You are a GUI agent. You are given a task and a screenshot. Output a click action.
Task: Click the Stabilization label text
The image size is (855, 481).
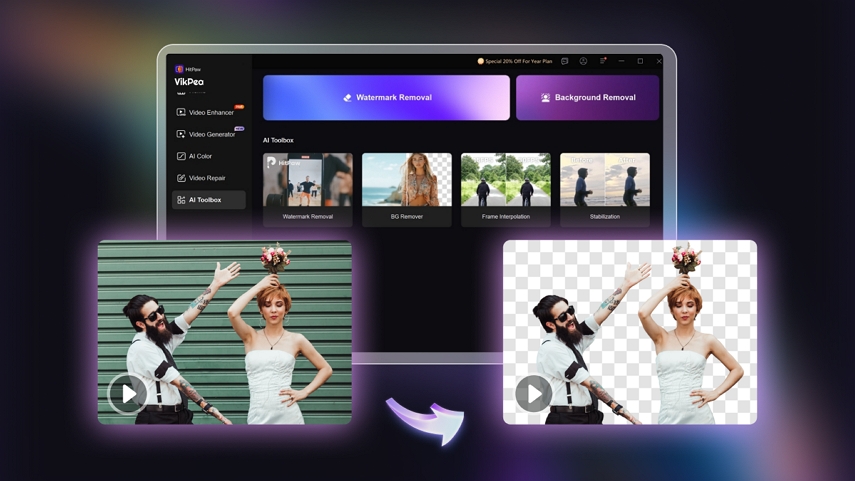(605, 217)
